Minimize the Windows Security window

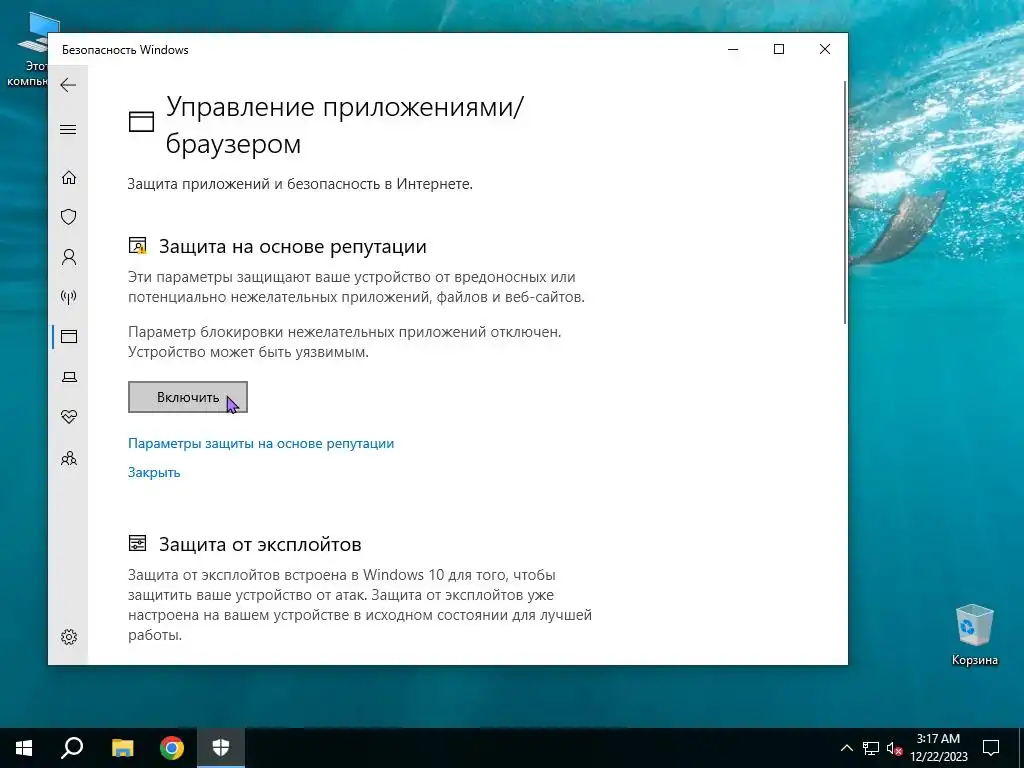[x=733, y=50]
